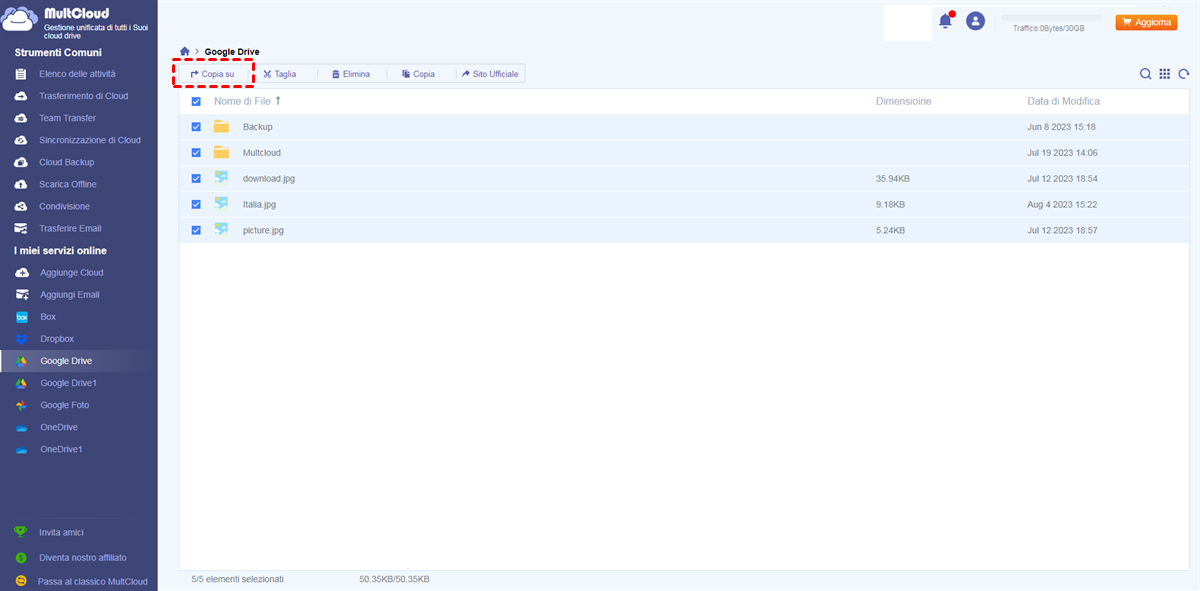Click the picture.jpg image file icon
This screenshot has height=591, width=1200.
pyautogui.click(x=221, y=230)
